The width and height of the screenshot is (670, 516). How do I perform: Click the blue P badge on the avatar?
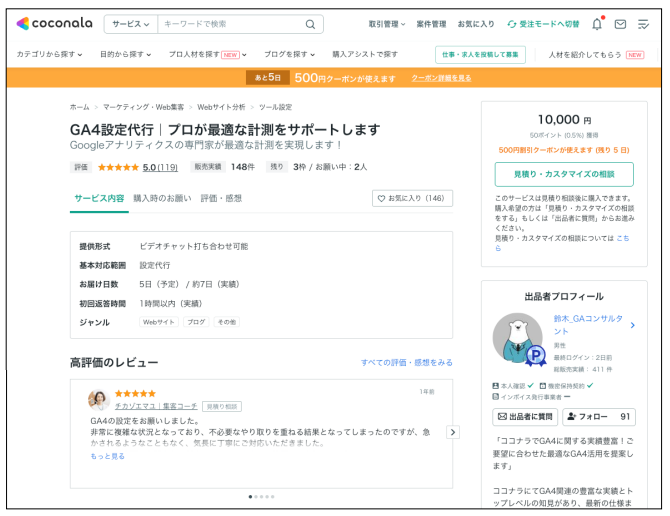click(x=536, y=355)
